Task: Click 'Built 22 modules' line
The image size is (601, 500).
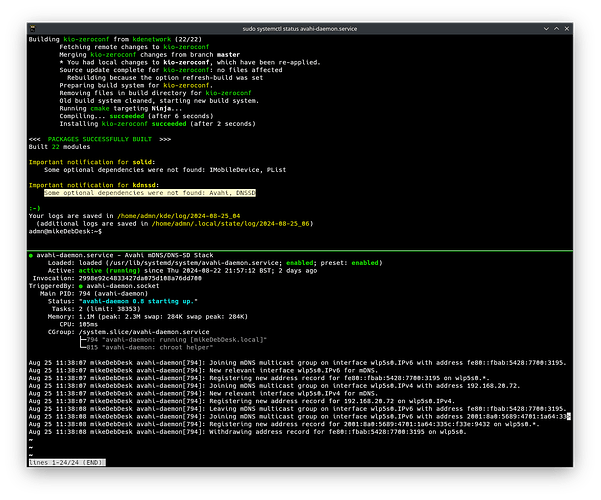Action: tap(59, 147)
